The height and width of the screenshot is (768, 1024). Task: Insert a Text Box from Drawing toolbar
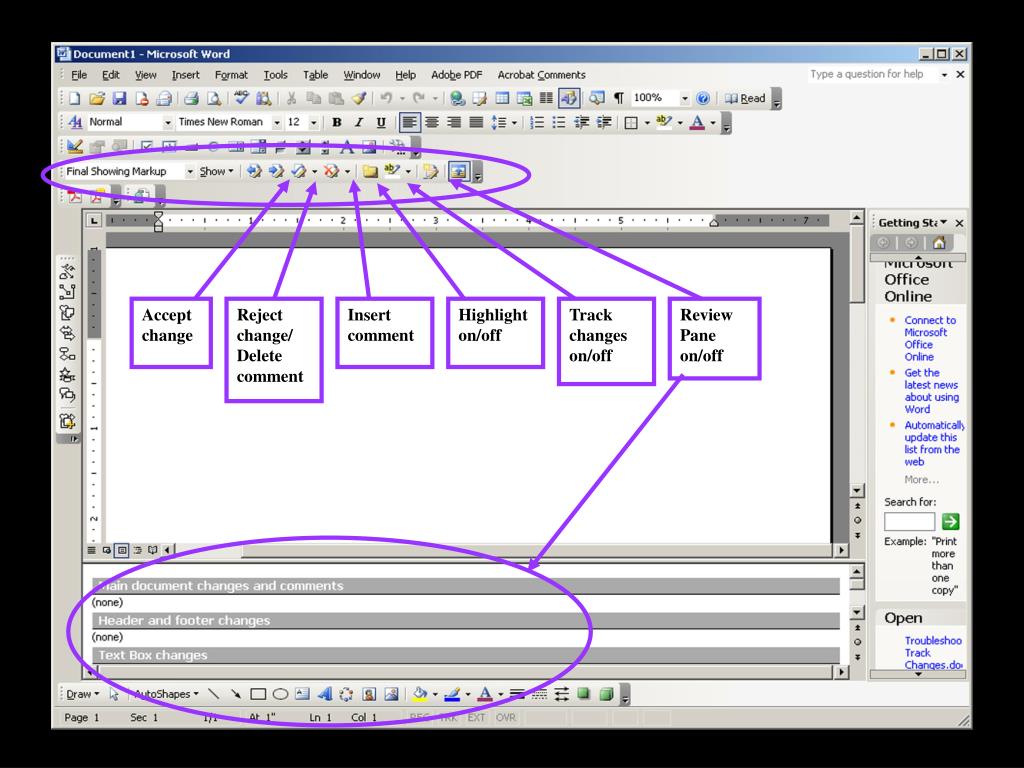[x=302, y=694]
